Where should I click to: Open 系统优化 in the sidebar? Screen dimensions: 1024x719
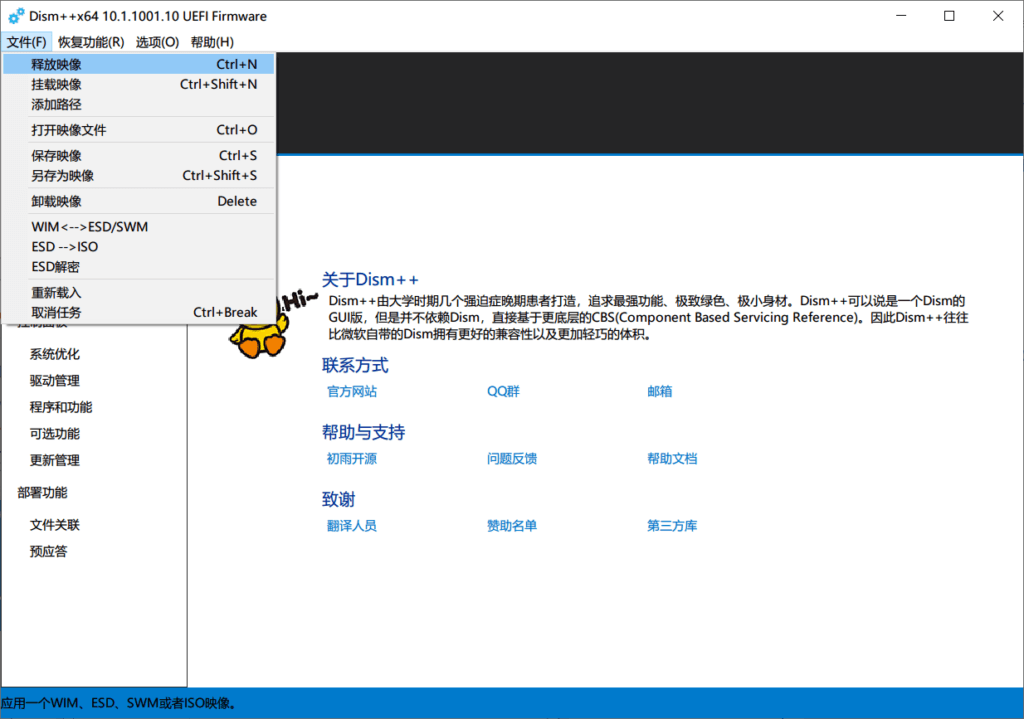coord(55,354)
